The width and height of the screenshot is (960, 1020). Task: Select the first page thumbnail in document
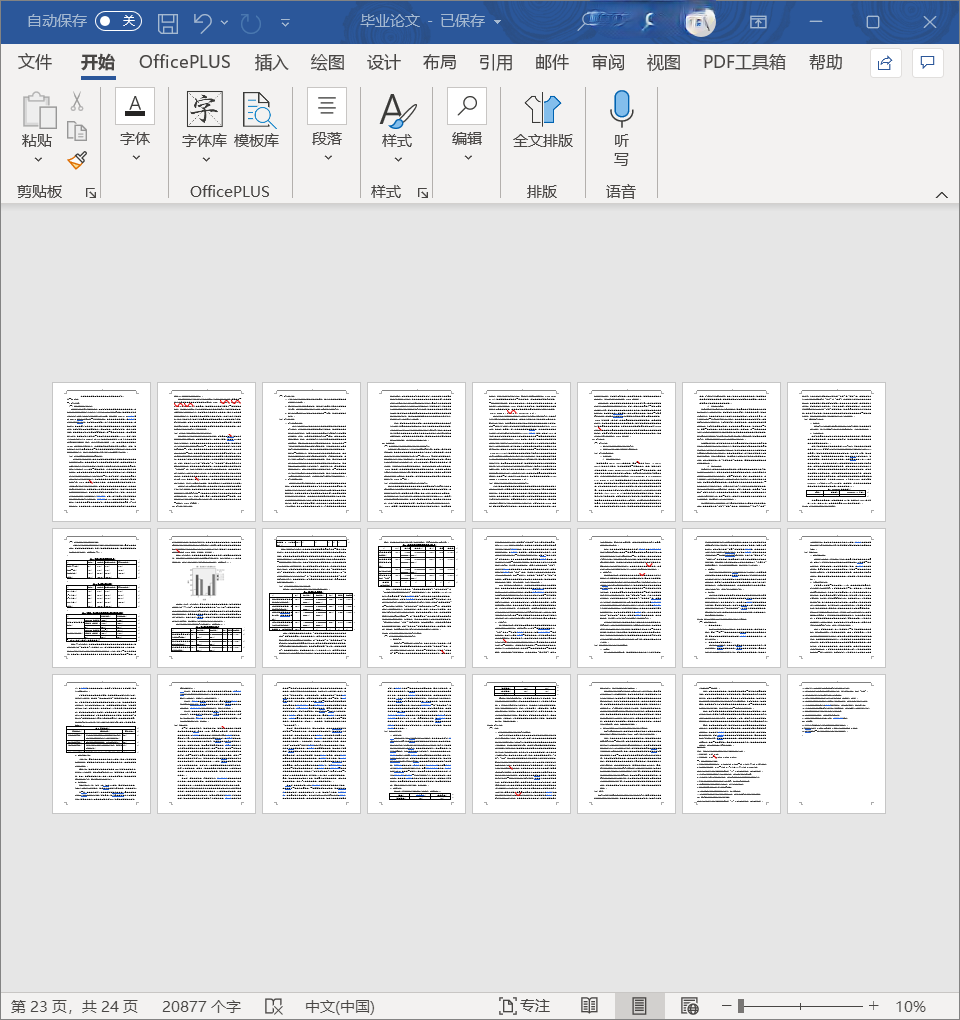[101, 451]
